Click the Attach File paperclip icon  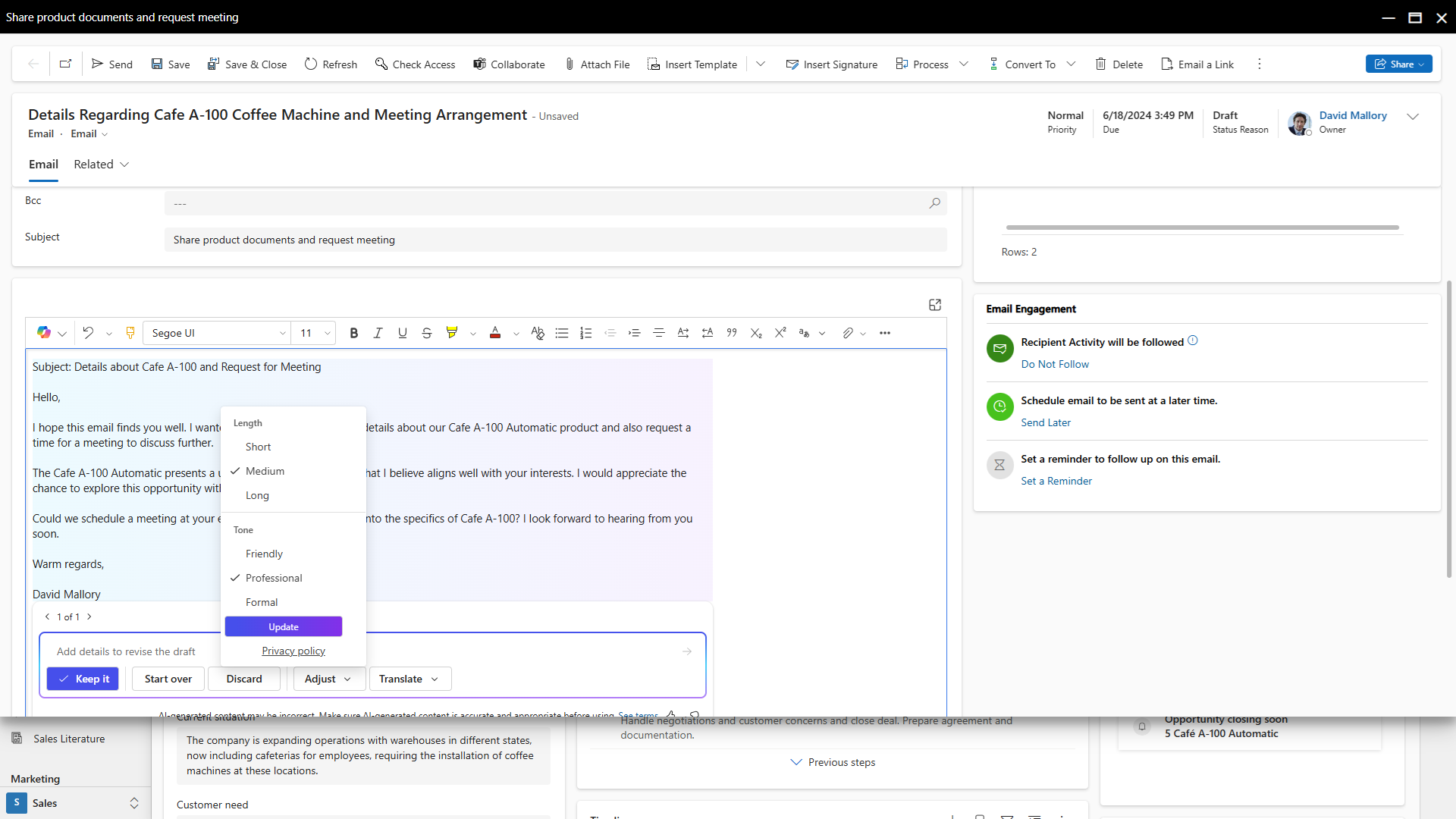(x=570, y=64)
